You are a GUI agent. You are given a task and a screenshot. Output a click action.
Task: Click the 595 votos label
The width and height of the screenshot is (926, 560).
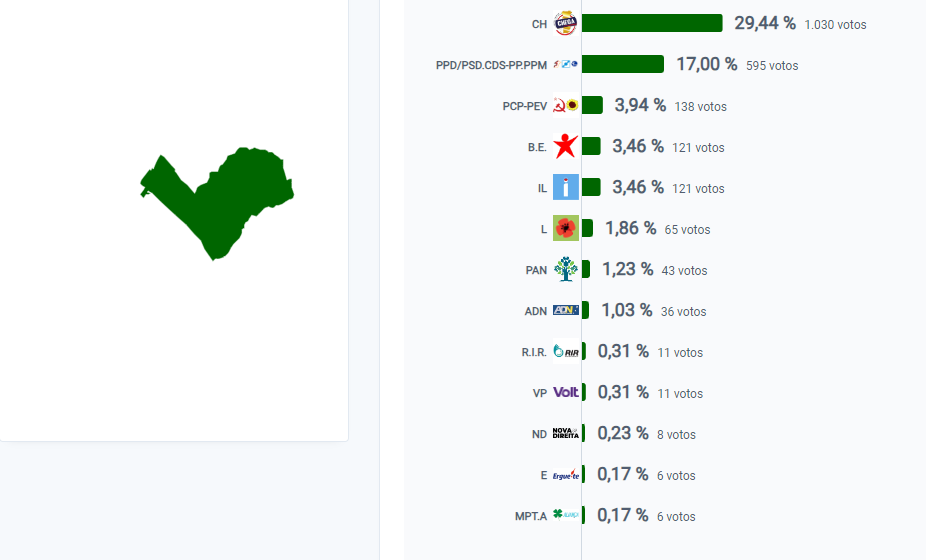pyautogui.click(x=772, y=66)
